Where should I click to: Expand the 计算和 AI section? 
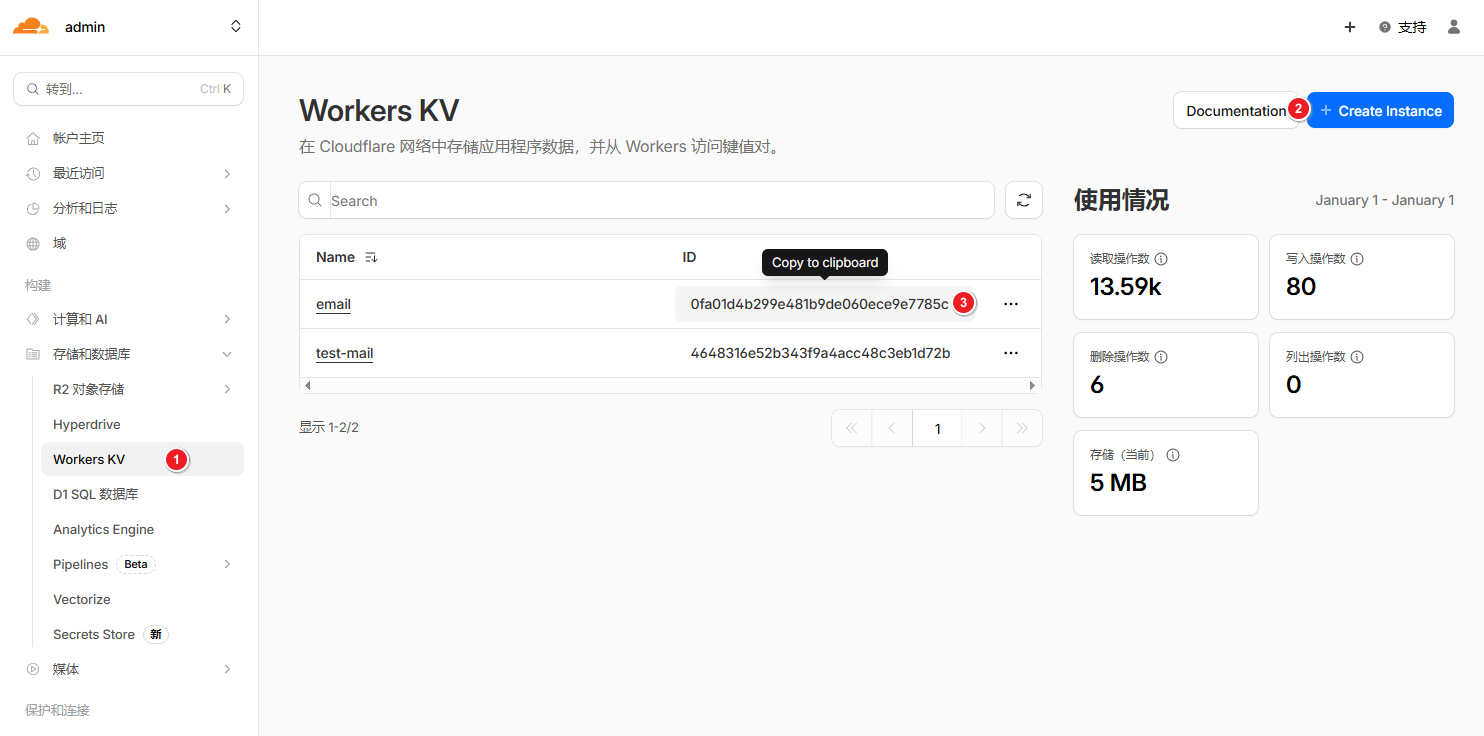tap(227, 319)
